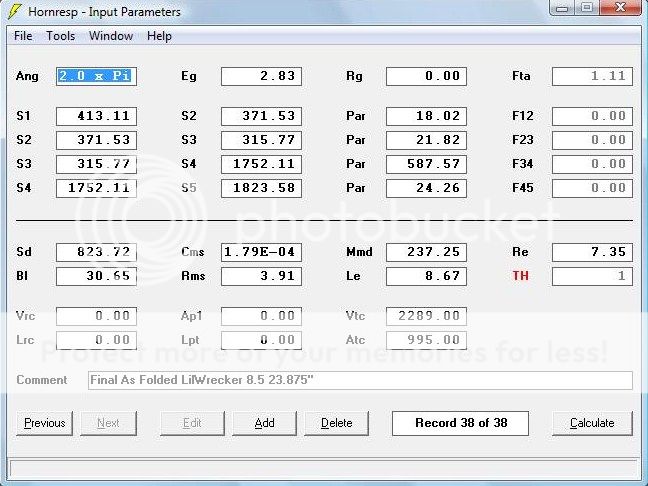
Task: Click the Rms field with 3.91
Action: tap(261, 276)
